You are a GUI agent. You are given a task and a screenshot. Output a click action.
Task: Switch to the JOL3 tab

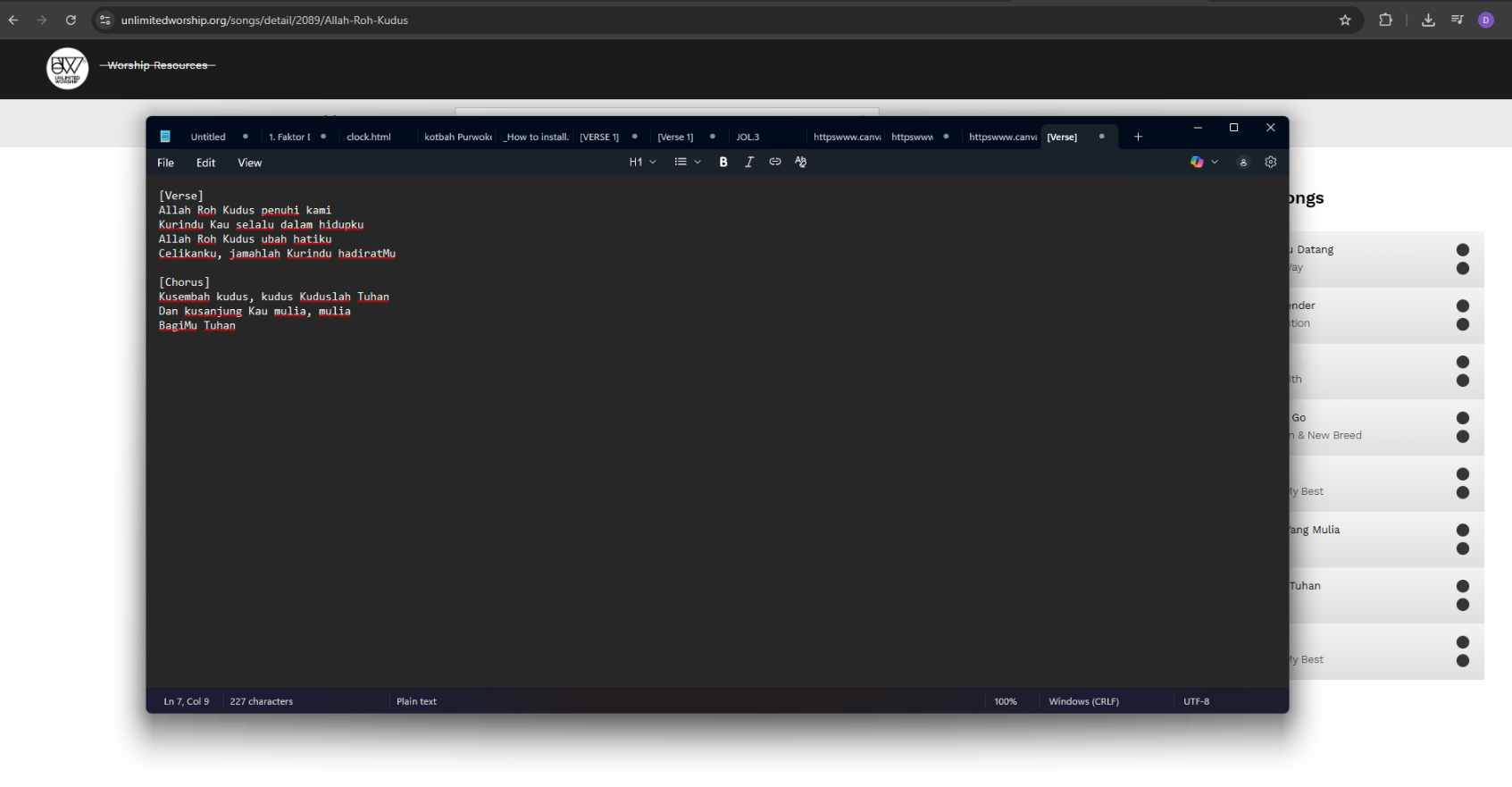[x=748, y=137]
